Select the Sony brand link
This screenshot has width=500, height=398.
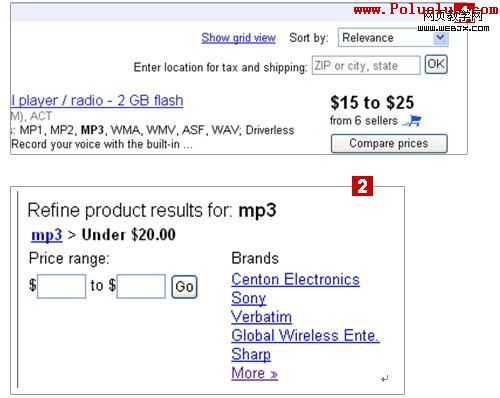point(249,298)
